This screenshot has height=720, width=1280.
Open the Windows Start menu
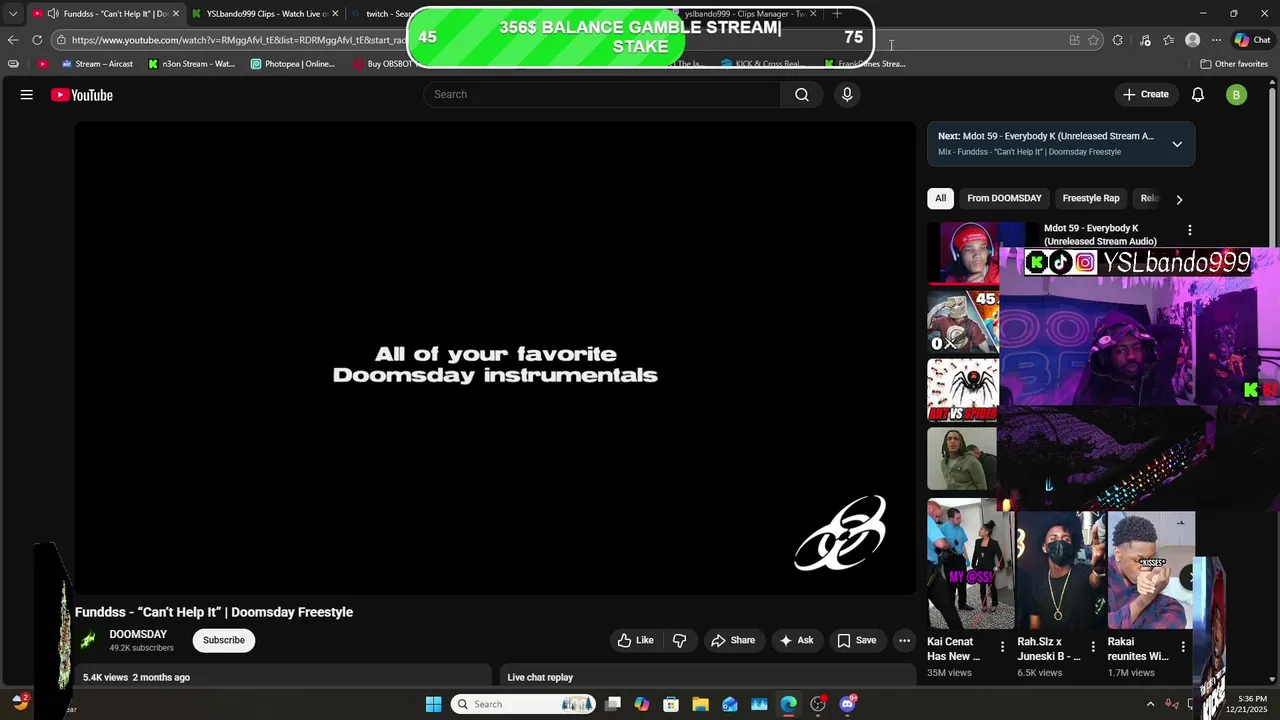click(433, 704)
